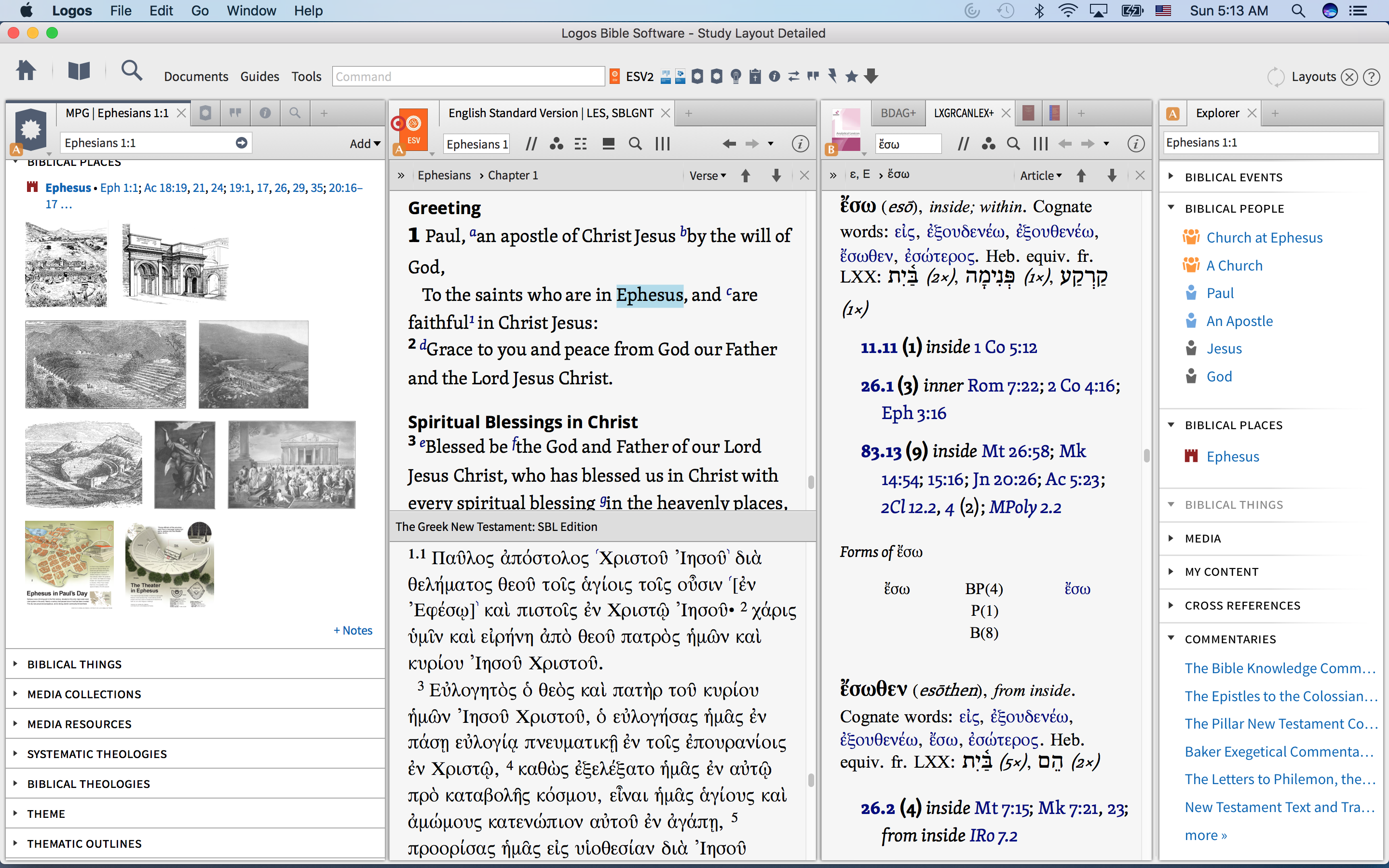Open Verse navigation dropdown
Viewport: 1389px width, 868px height.
click(708, 176)
